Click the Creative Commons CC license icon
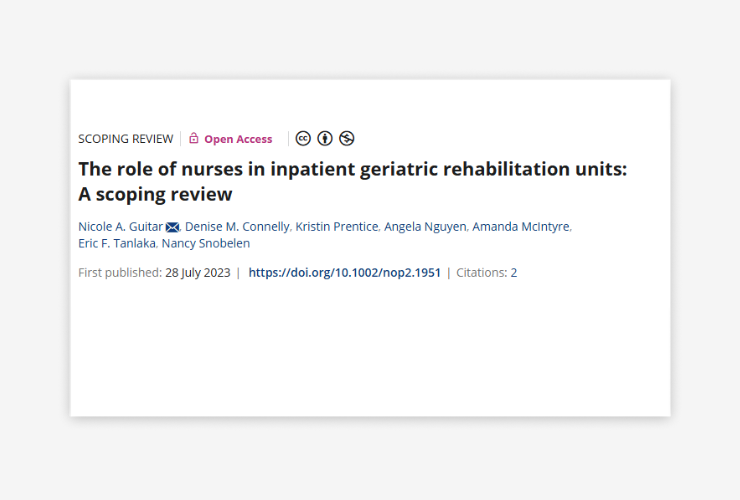 point(303,139)
